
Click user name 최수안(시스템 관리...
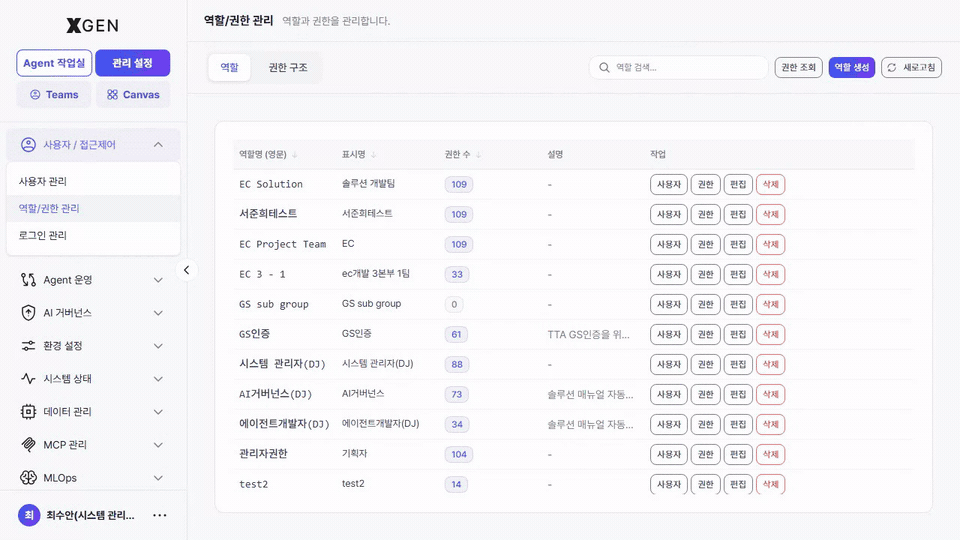pos(90,516)
